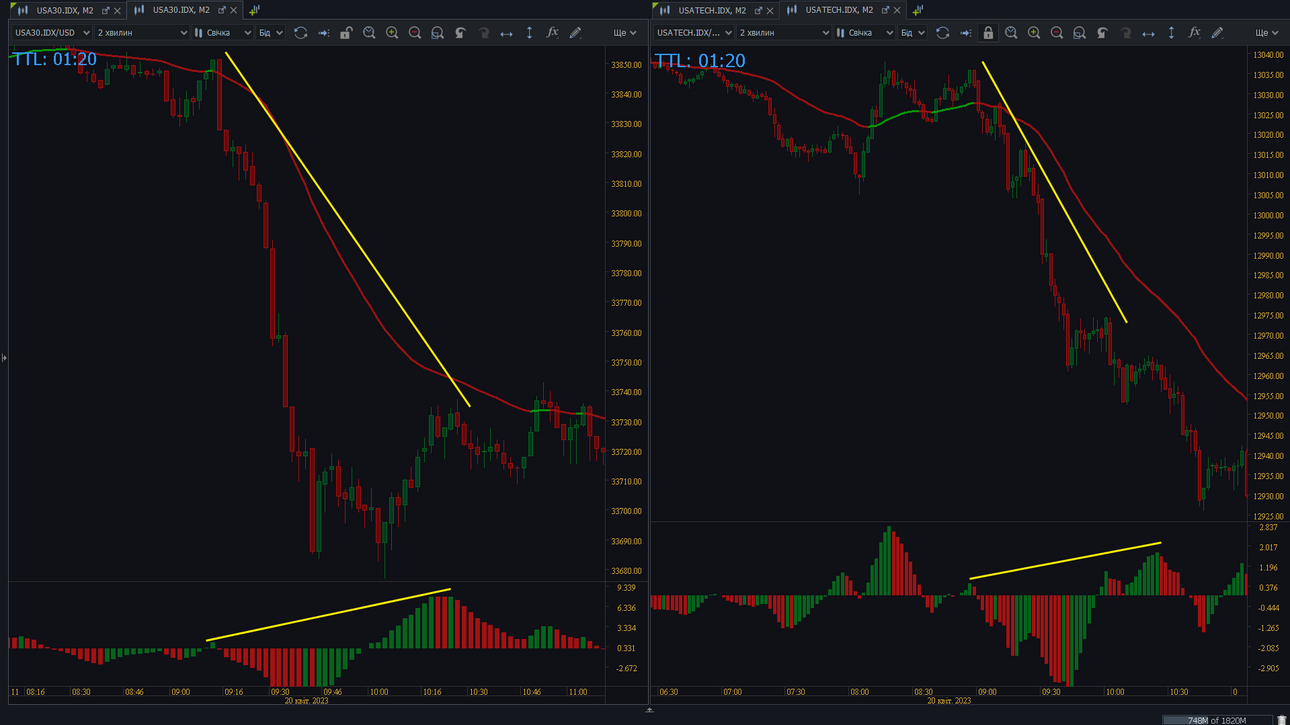Toggle the open padlock in USA30 chart toolbar
The height and width of the screenshot is (725, 1290).
click(x=346, y=33)
